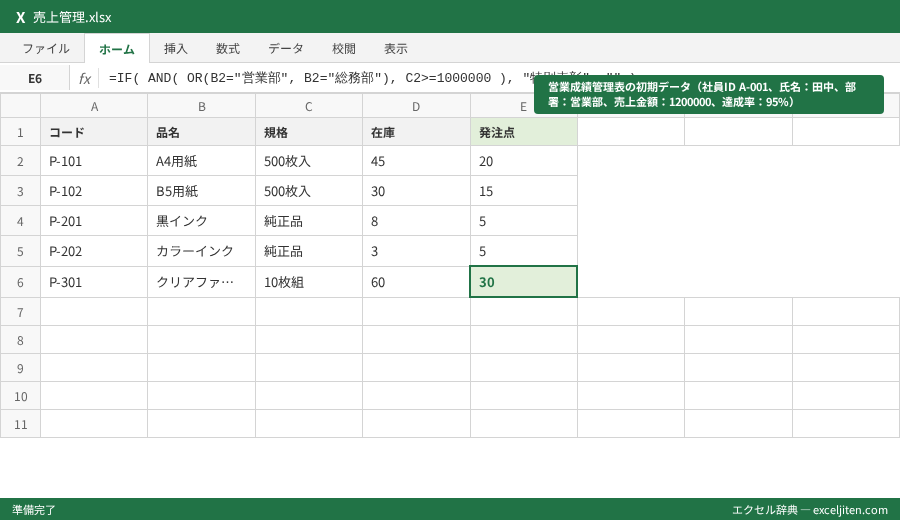
Task: Click the 品名 header cell
Action: 201,133
